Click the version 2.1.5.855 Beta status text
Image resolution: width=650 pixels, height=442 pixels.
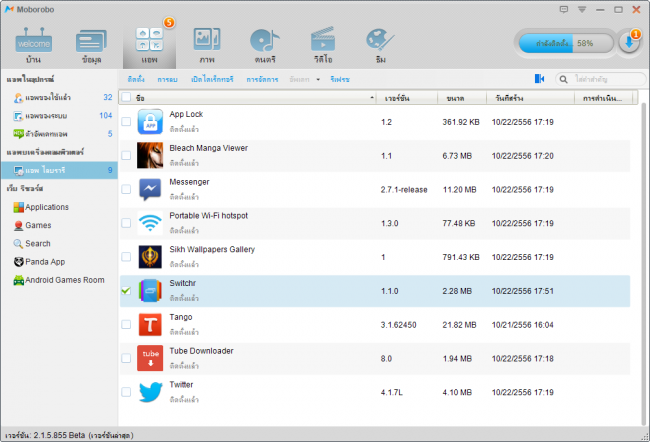(69, 435)
